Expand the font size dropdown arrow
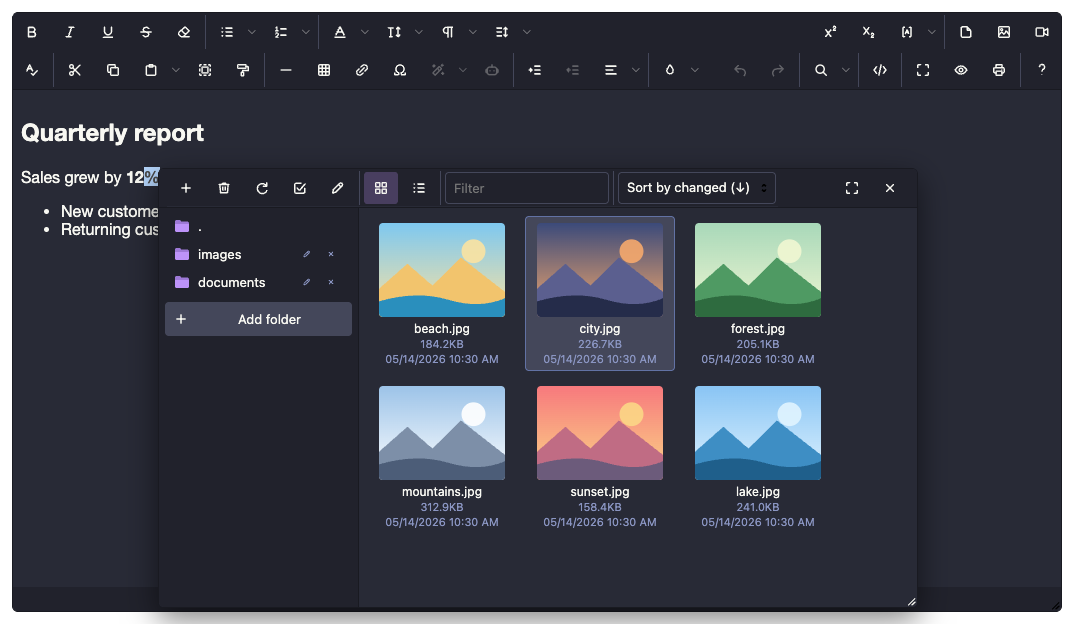 point(419,32)
